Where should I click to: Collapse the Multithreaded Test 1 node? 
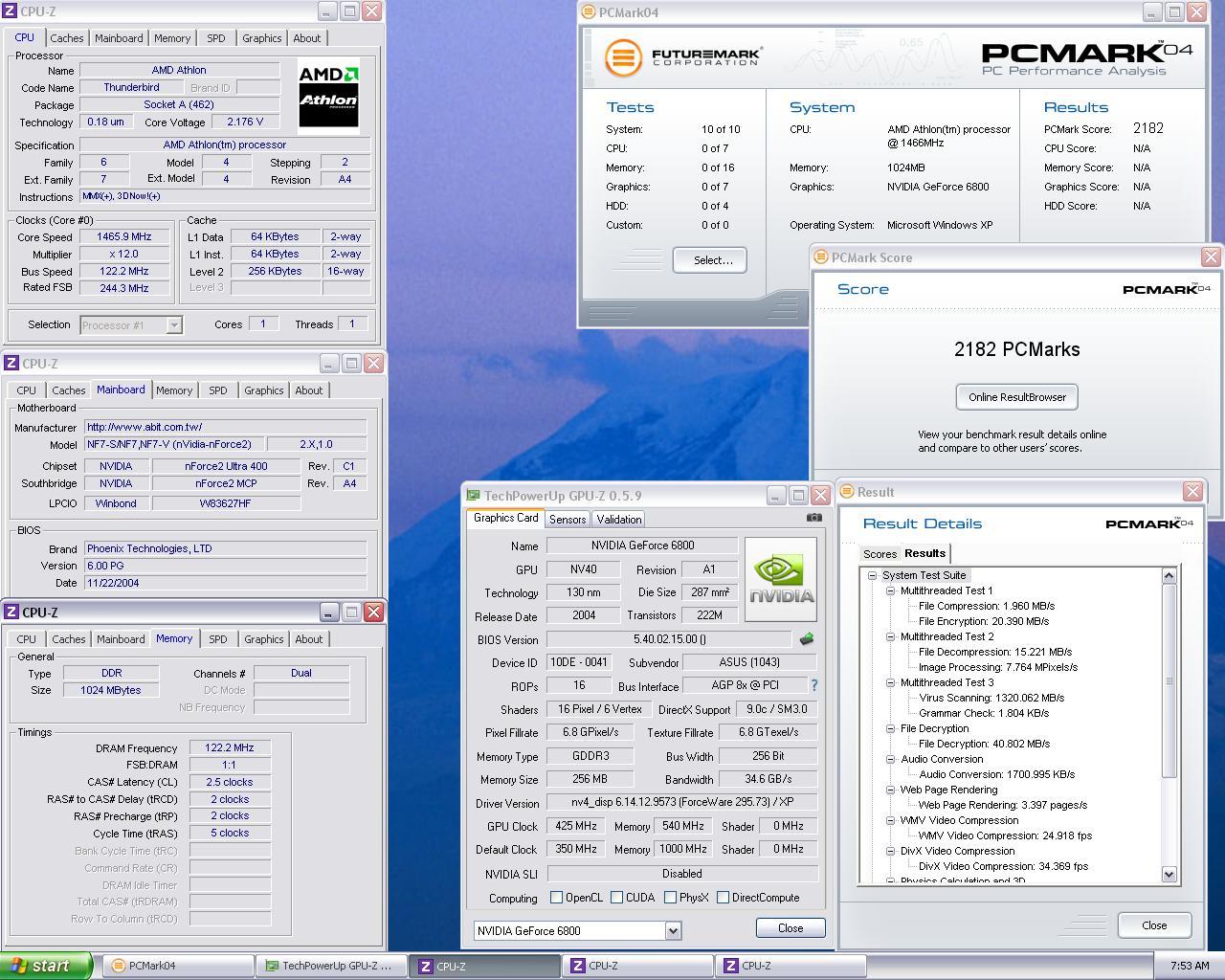tap(890, 590)
